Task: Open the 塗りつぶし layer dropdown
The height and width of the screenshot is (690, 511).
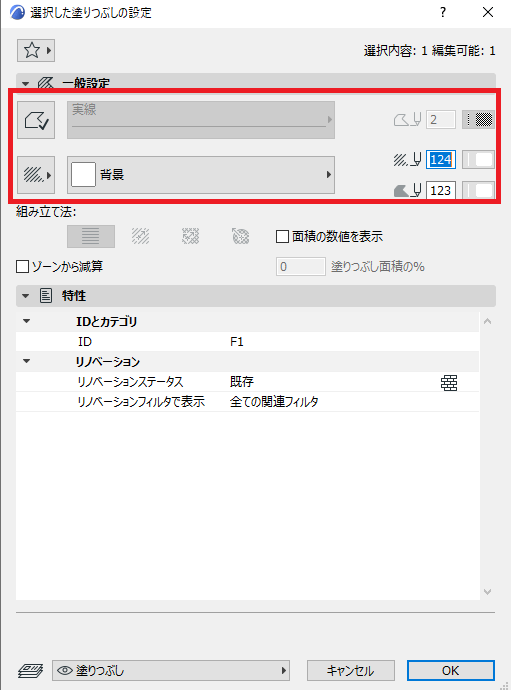Action: coord(171,671)
